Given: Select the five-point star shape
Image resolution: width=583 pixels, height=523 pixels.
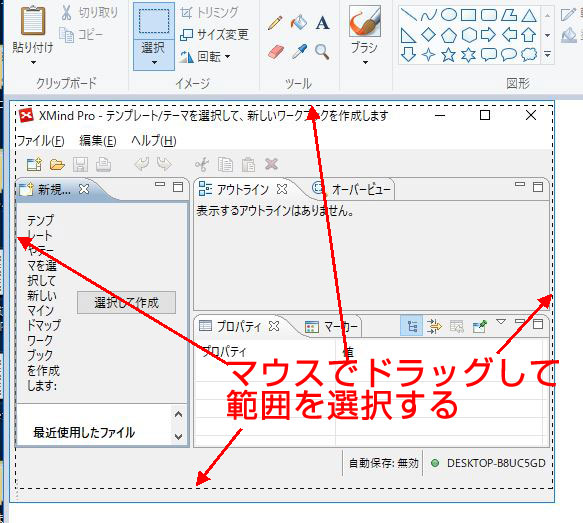Looking at the screenshot, I should click(448, 55).
